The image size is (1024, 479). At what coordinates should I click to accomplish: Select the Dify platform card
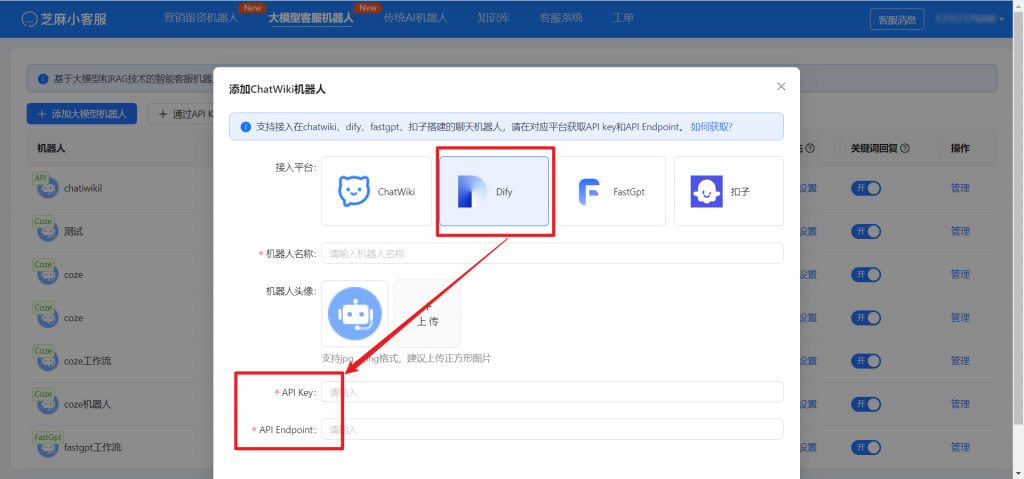pyautogui.click(x=494, y=191)
